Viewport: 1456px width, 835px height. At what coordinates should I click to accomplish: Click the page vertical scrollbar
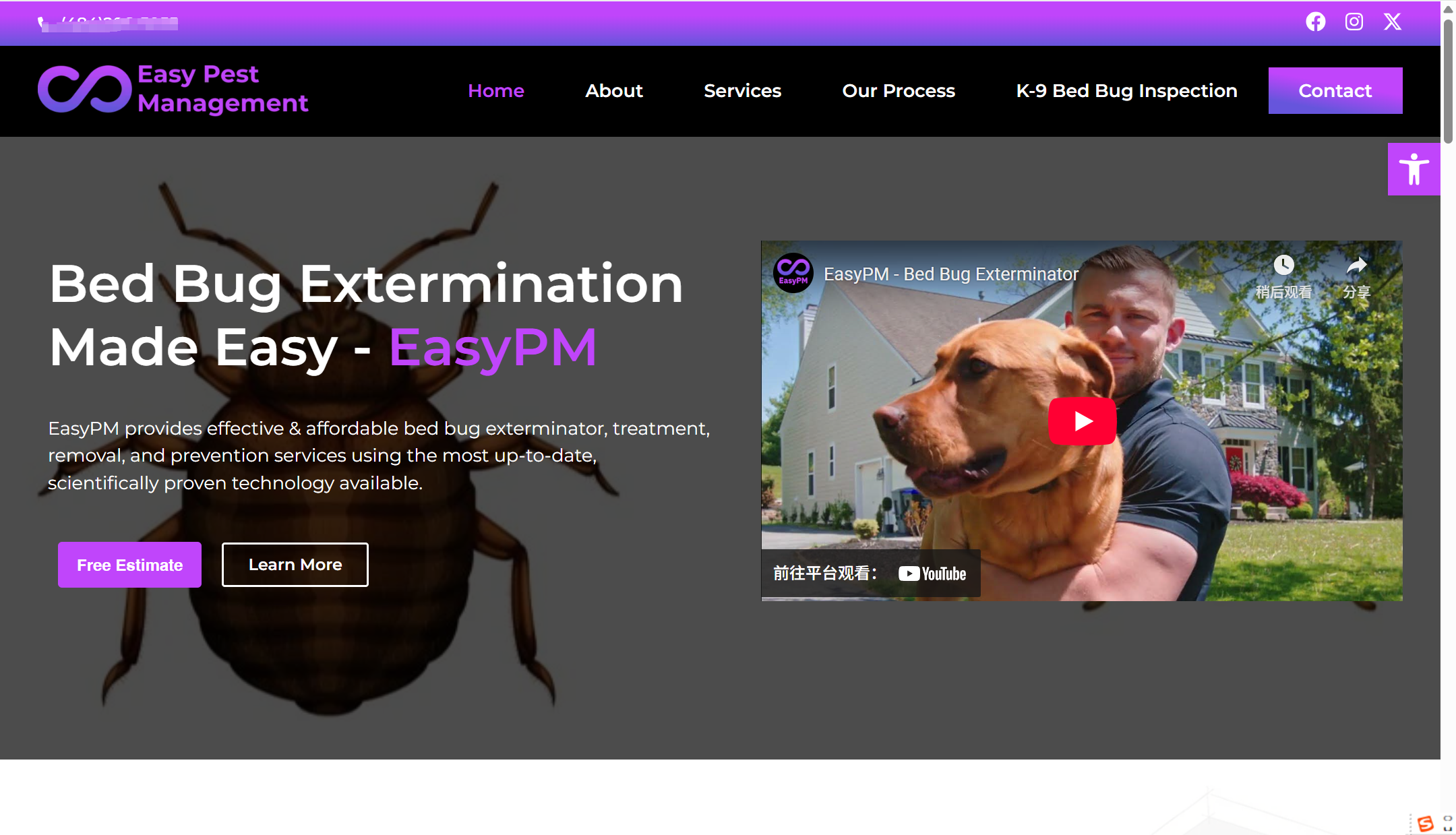pos(1448,81)
